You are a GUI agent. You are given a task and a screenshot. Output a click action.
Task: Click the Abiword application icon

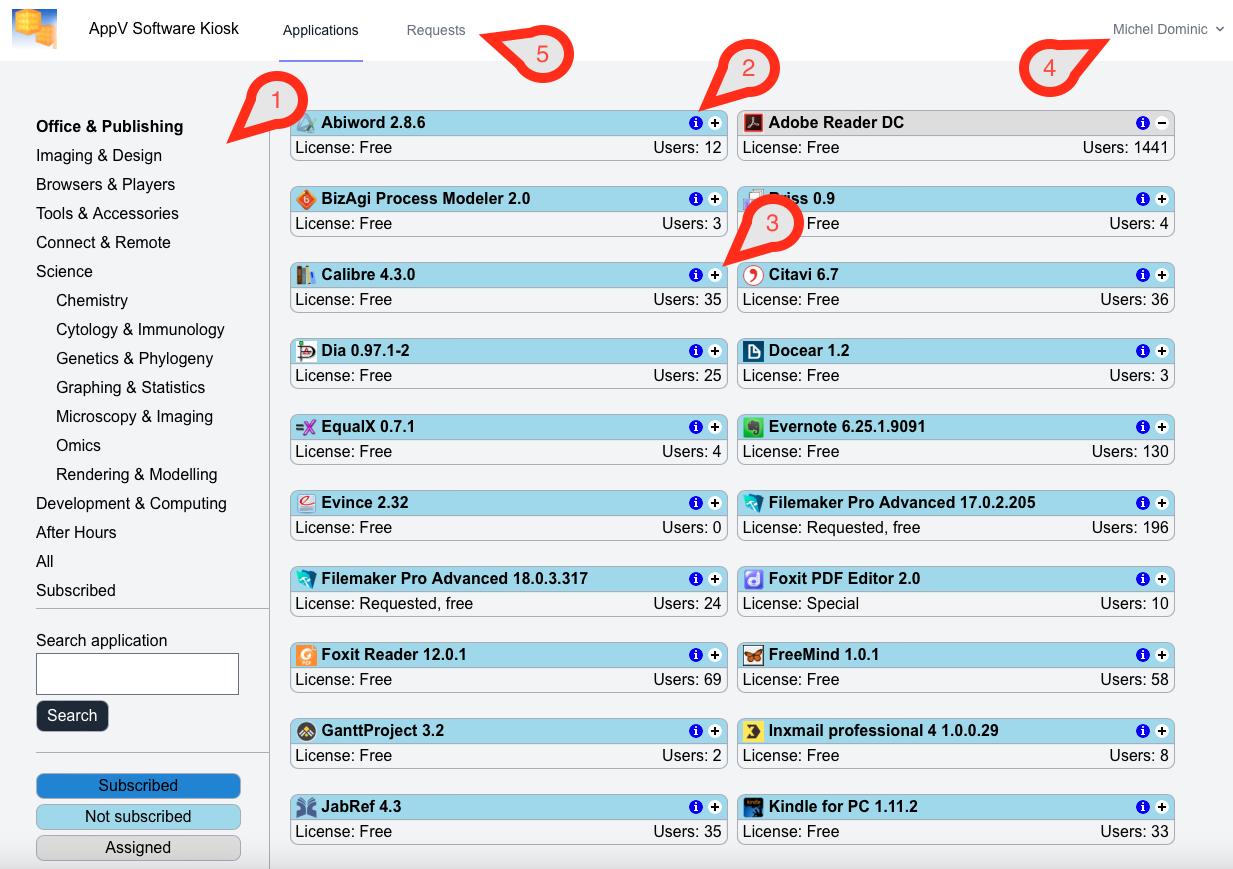pos(306,123)
